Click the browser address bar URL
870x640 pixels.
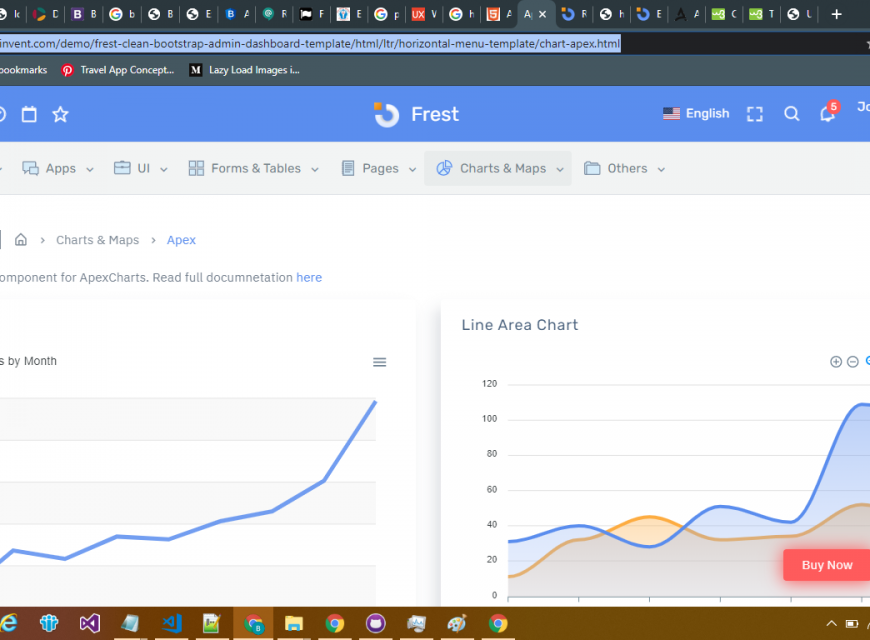point(310,44)
